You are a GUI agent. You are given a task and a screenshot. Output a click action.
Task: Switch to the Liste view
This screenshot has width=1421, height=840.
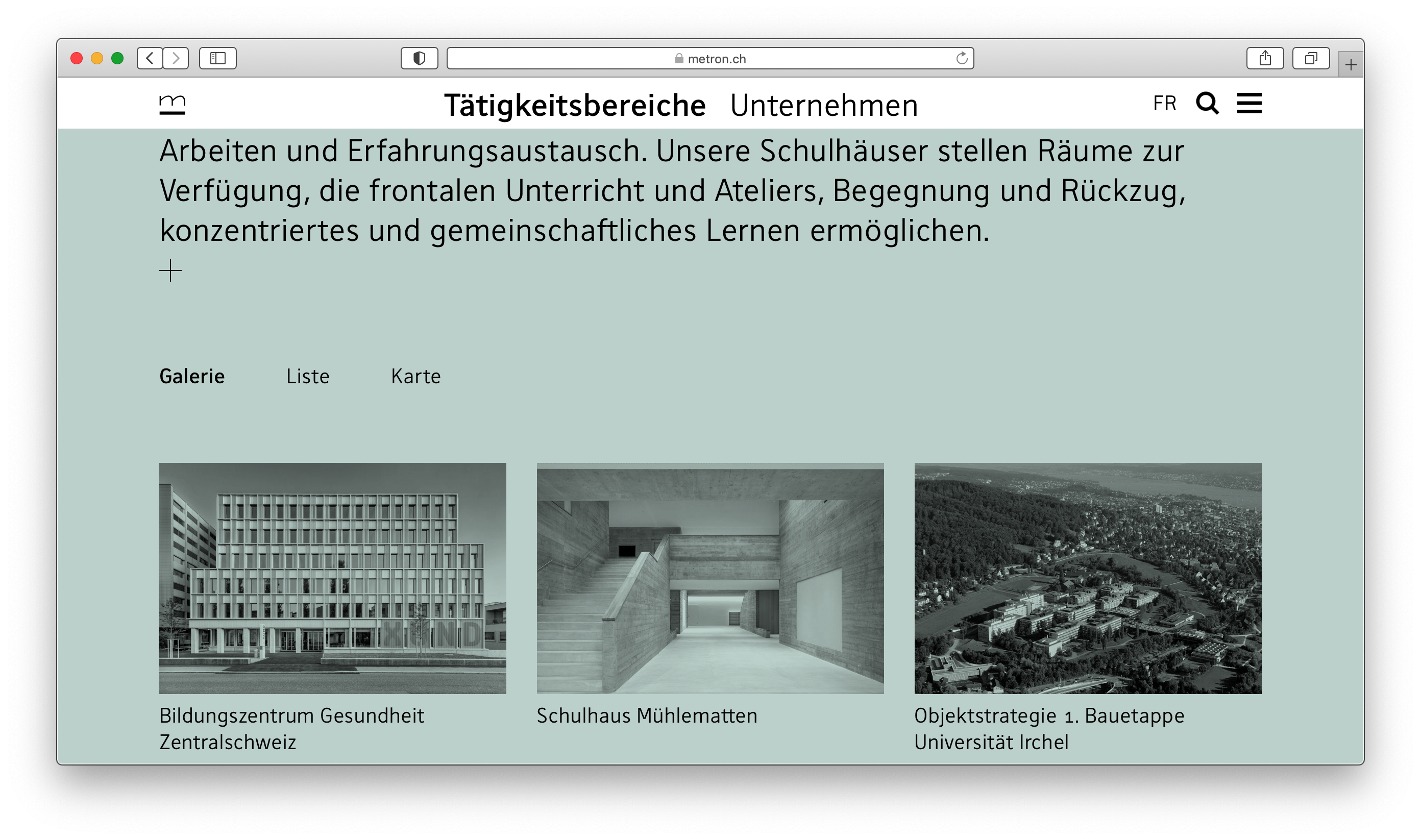pyautogui.click(x=307, y=377)
